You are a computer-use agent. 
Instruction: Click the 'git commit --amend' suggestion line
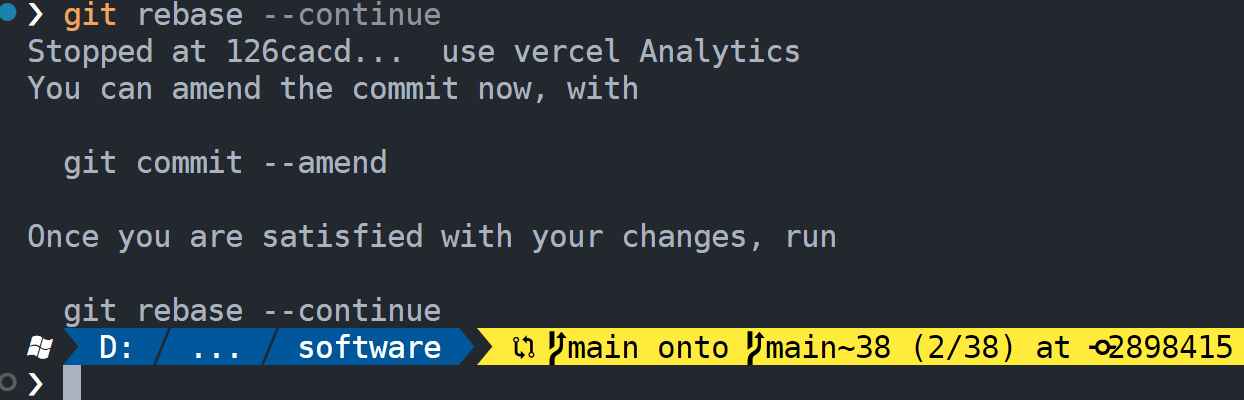(x=225, y=162)
